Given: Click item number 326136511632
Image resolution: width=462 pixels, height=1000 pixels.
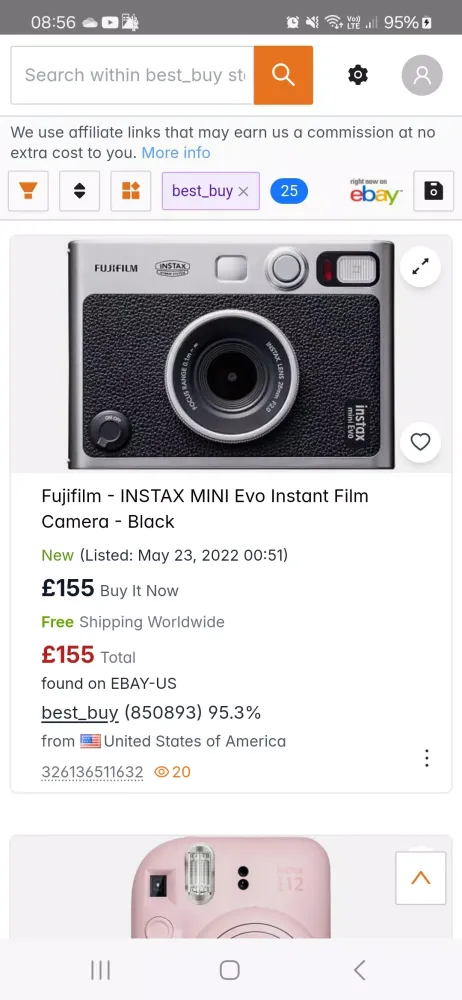Looking at the screenshot, I should 93,772.
